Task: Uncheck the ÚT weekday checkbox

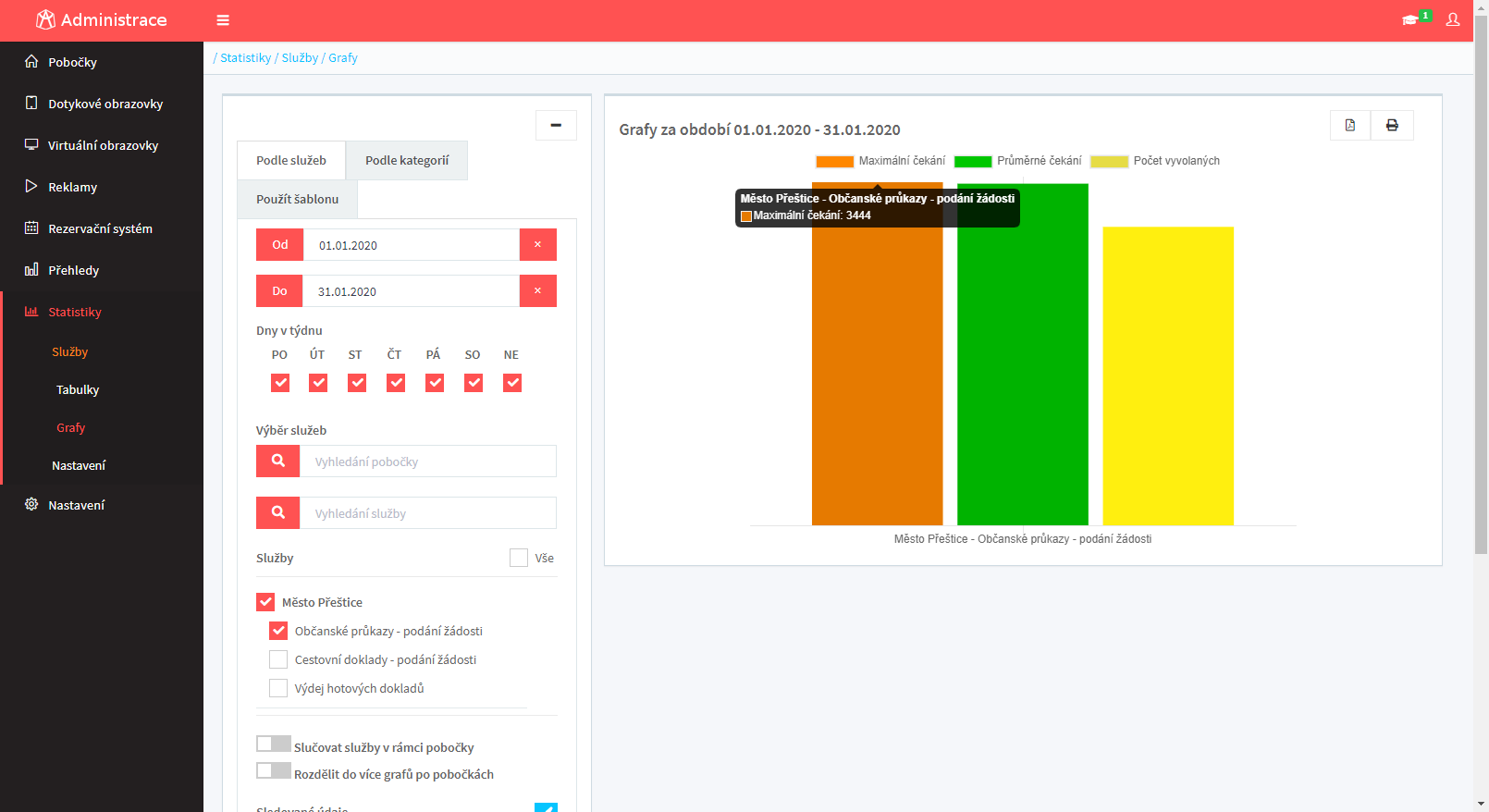Action: 318,383
